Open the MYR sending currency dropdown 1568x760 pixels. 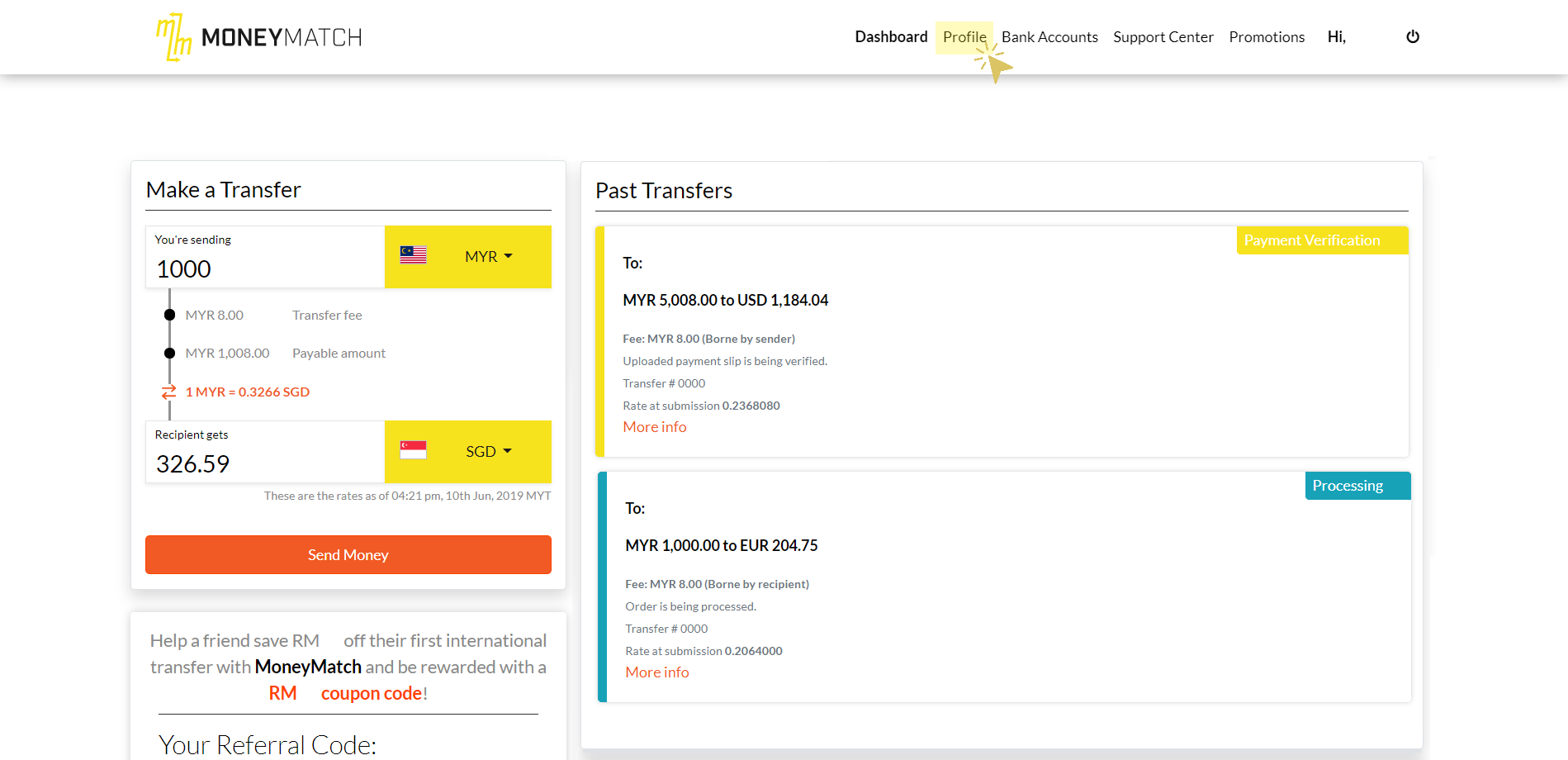point(488,257)
